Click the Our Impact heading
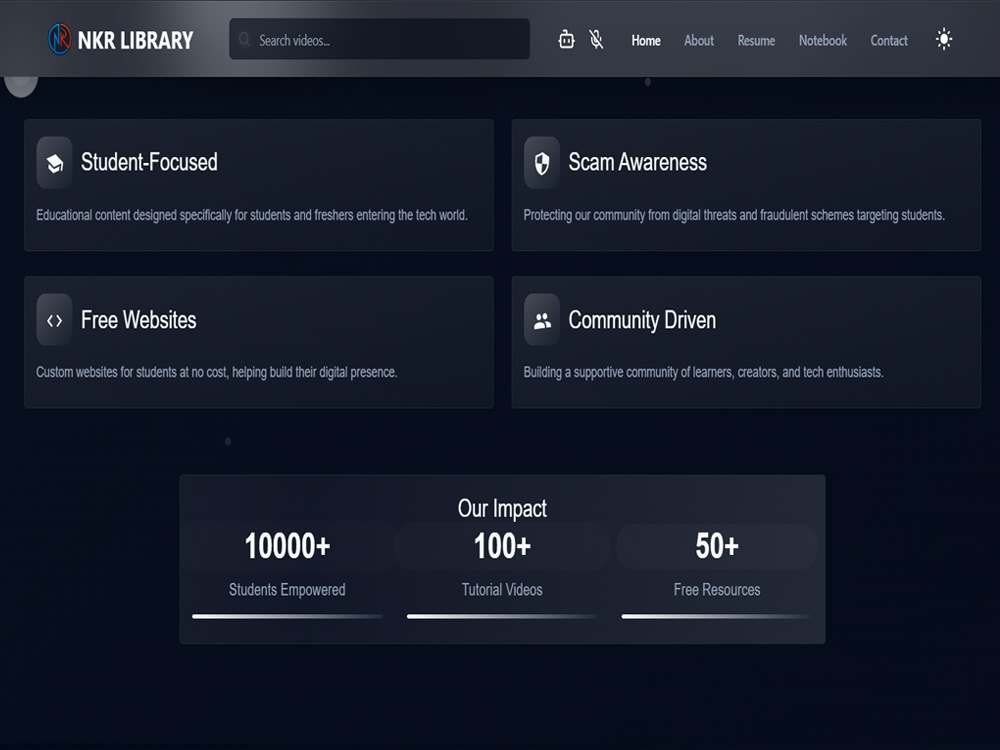This screenshot has width=1000, height=750. [x=502, y=508]
